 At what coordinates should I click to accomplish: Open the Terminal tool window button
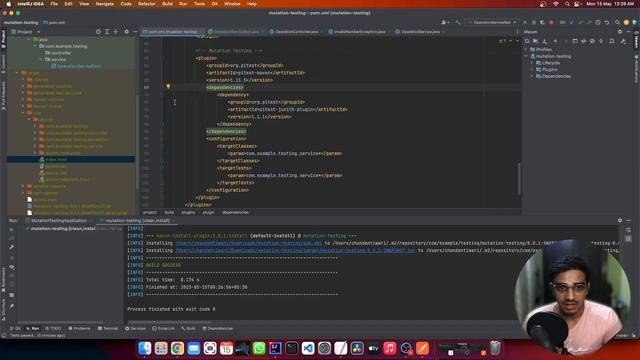(108, 328)
